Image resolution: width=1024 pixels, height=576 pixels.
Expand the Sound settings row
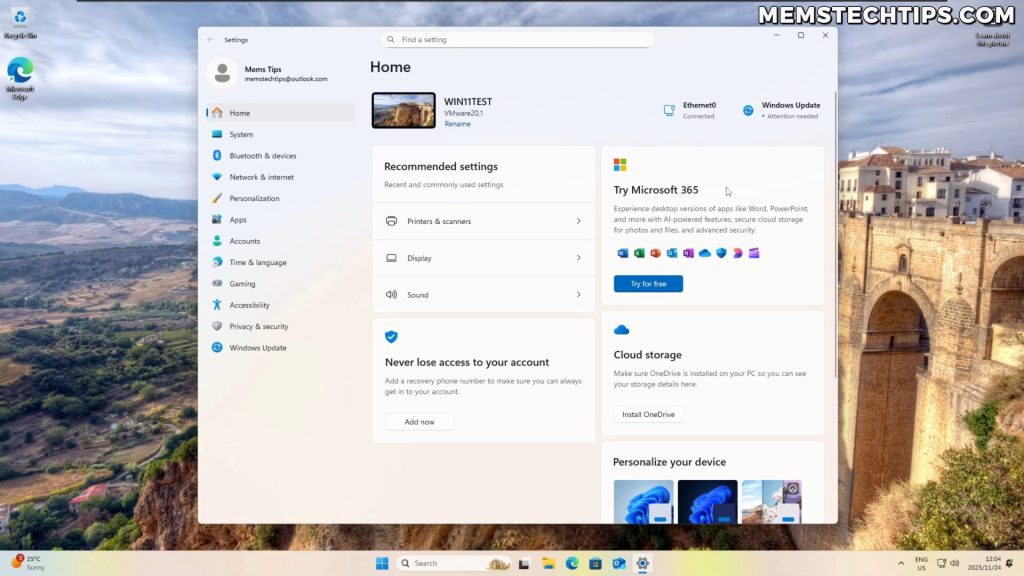pyautogui.click(x=483, y=294)
